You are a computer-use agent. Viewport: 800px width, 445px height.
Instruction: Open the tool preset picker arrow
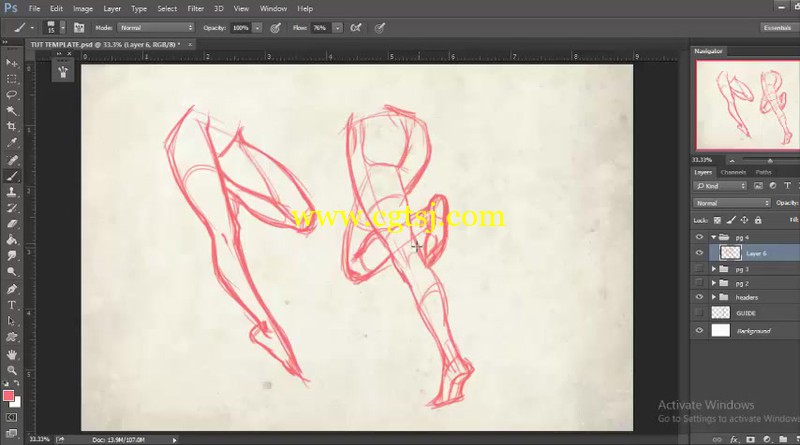[32, 28]
